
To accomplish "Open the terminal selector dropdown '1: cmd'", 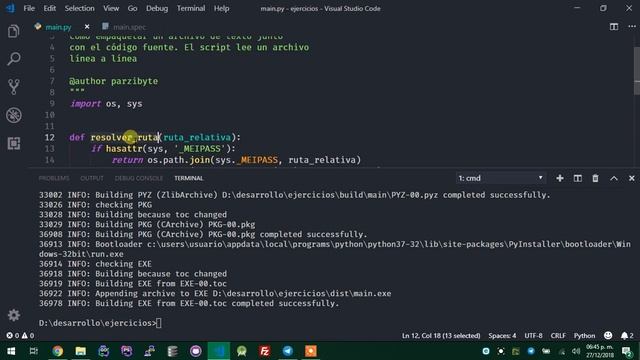I will (500, 178).
